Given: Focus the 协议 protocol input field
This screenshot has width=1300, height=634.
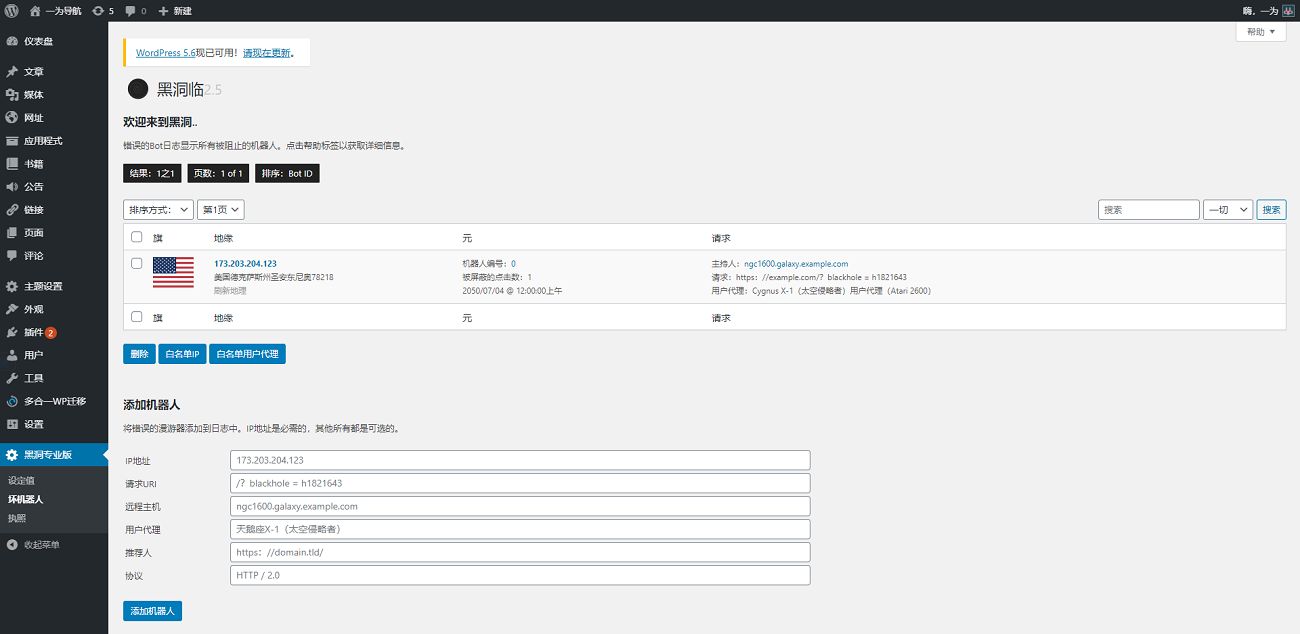Looking at the screenshot, I should pyautogui.click(x=520, y=575).
